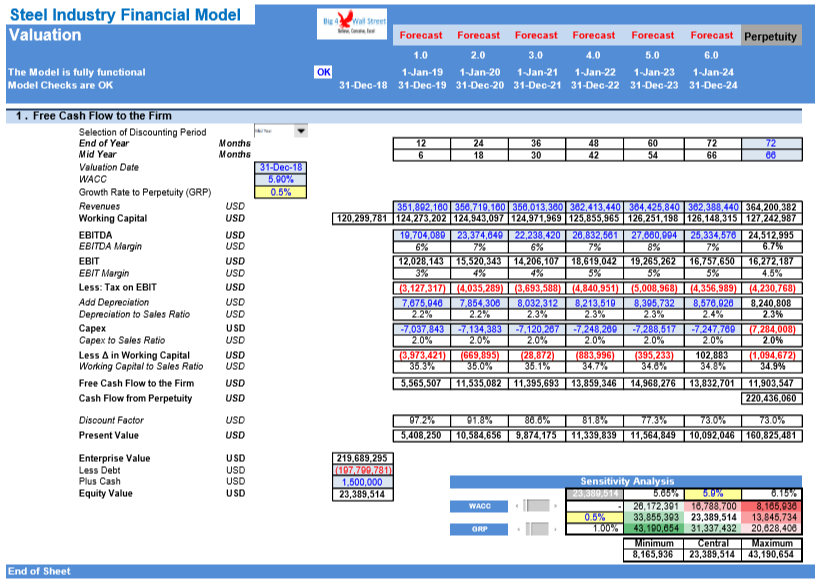Screen dimensions: 829x587
Task: Click the left arrow of the GRP scrollbar
Action: (x=517, y=529)
